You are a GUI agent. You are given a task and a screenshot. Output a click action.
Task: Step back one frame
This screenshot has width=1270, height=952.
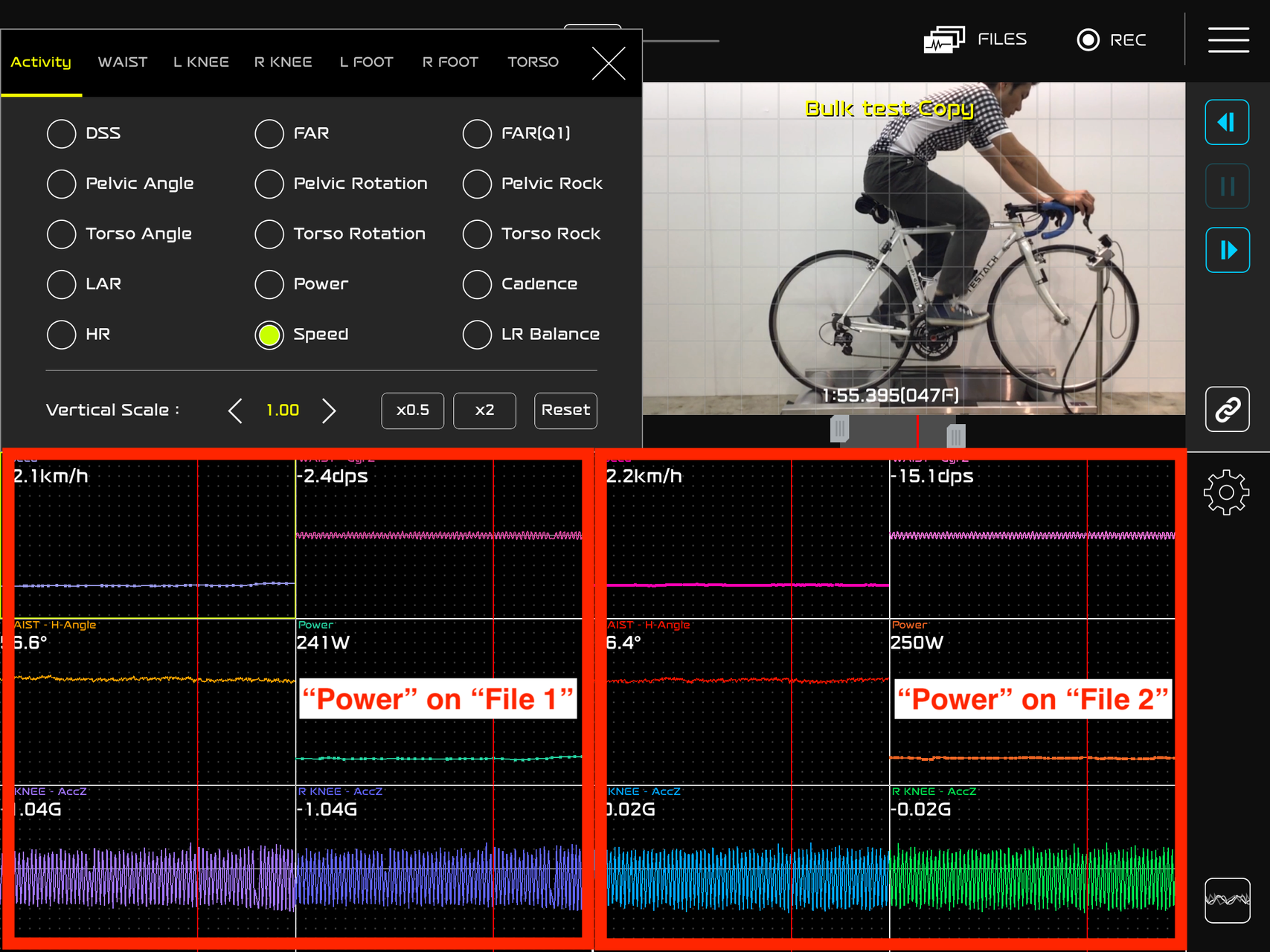click(x=1227, y=122)
